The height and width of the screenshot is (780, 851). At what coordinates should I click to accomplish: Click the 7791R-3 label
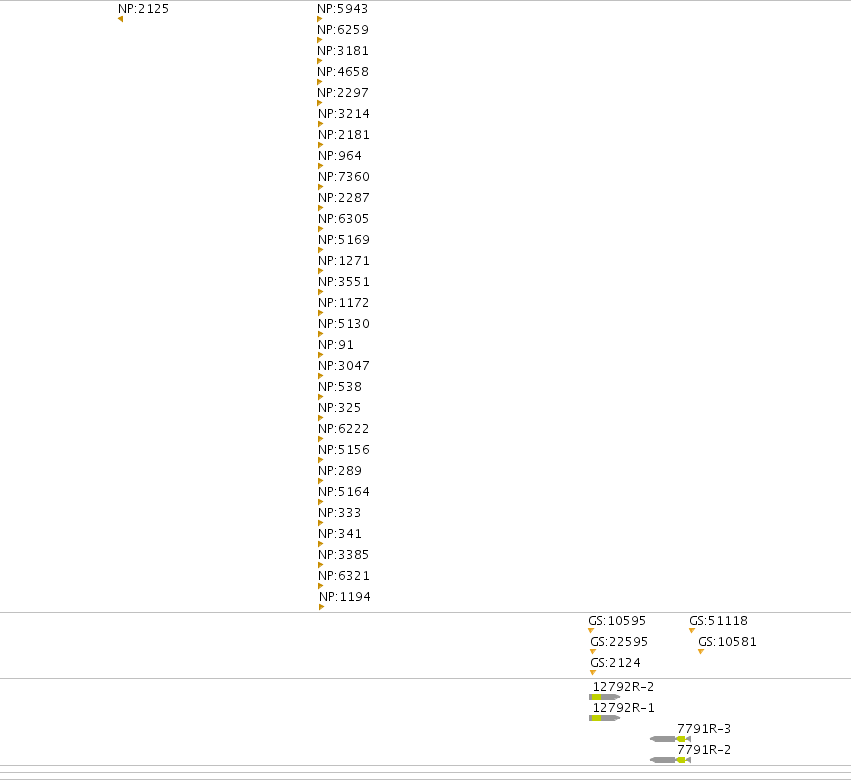pos(704,729)
